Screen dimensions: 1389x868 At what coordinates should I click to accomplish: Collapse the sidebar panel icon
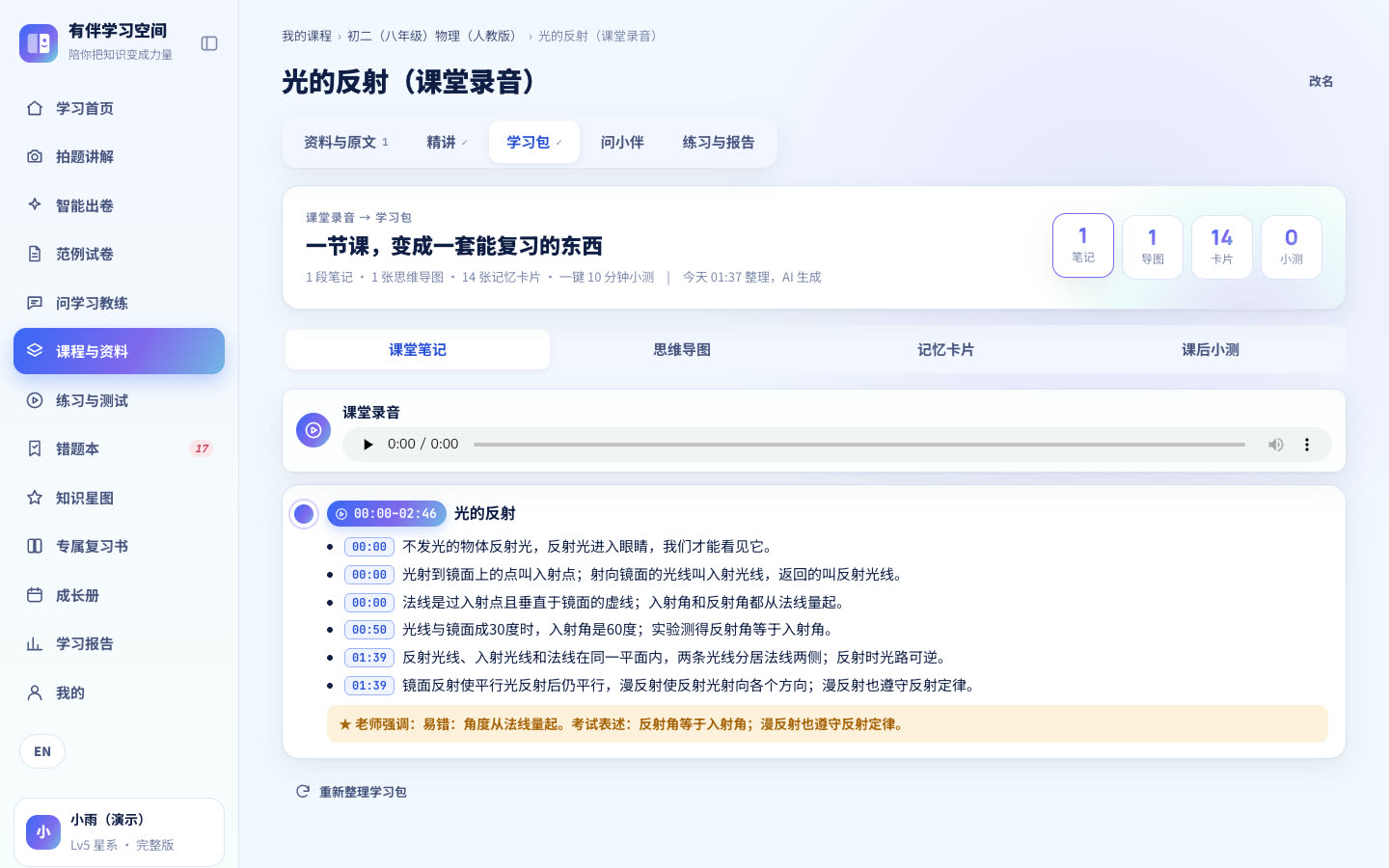(x=209, y=43)
